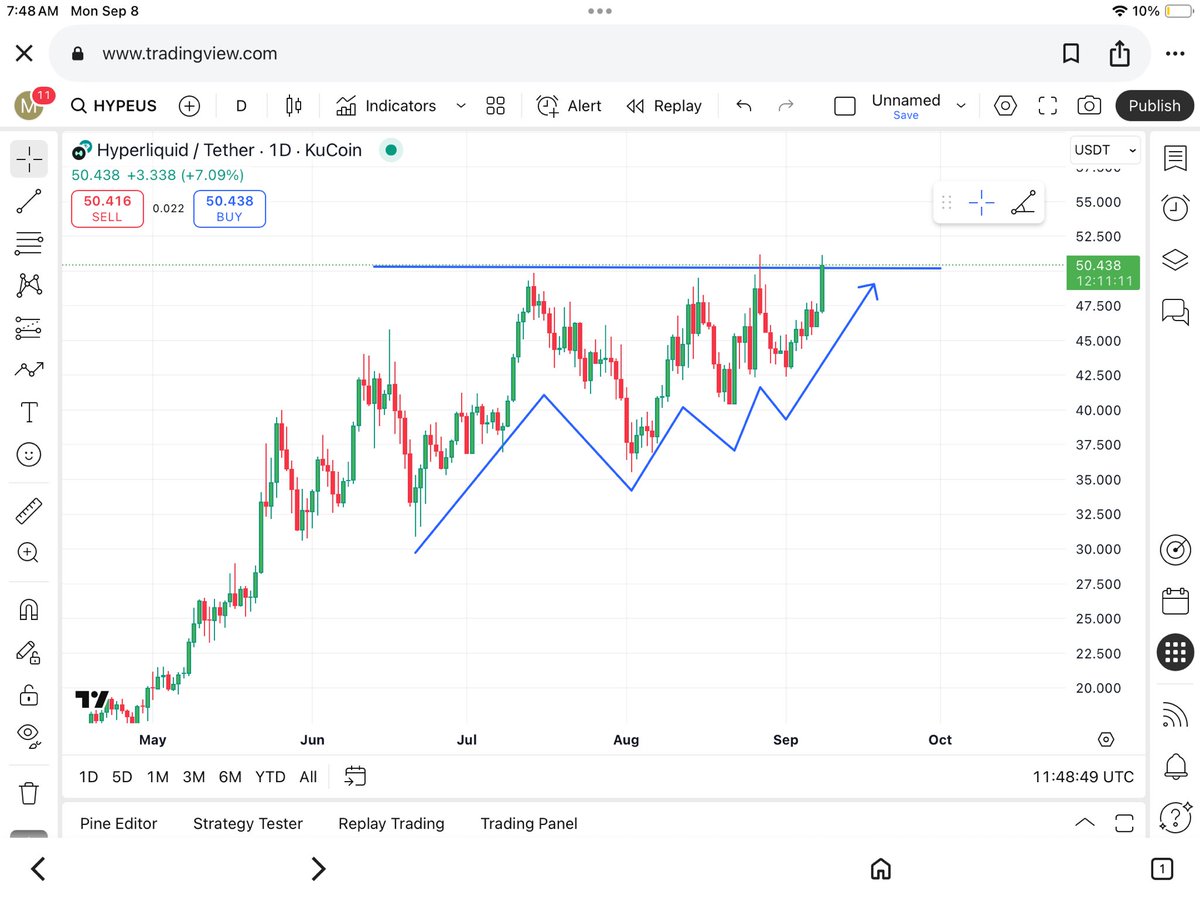Create an Alert
Screen dimensions: 1200x900
569,106
